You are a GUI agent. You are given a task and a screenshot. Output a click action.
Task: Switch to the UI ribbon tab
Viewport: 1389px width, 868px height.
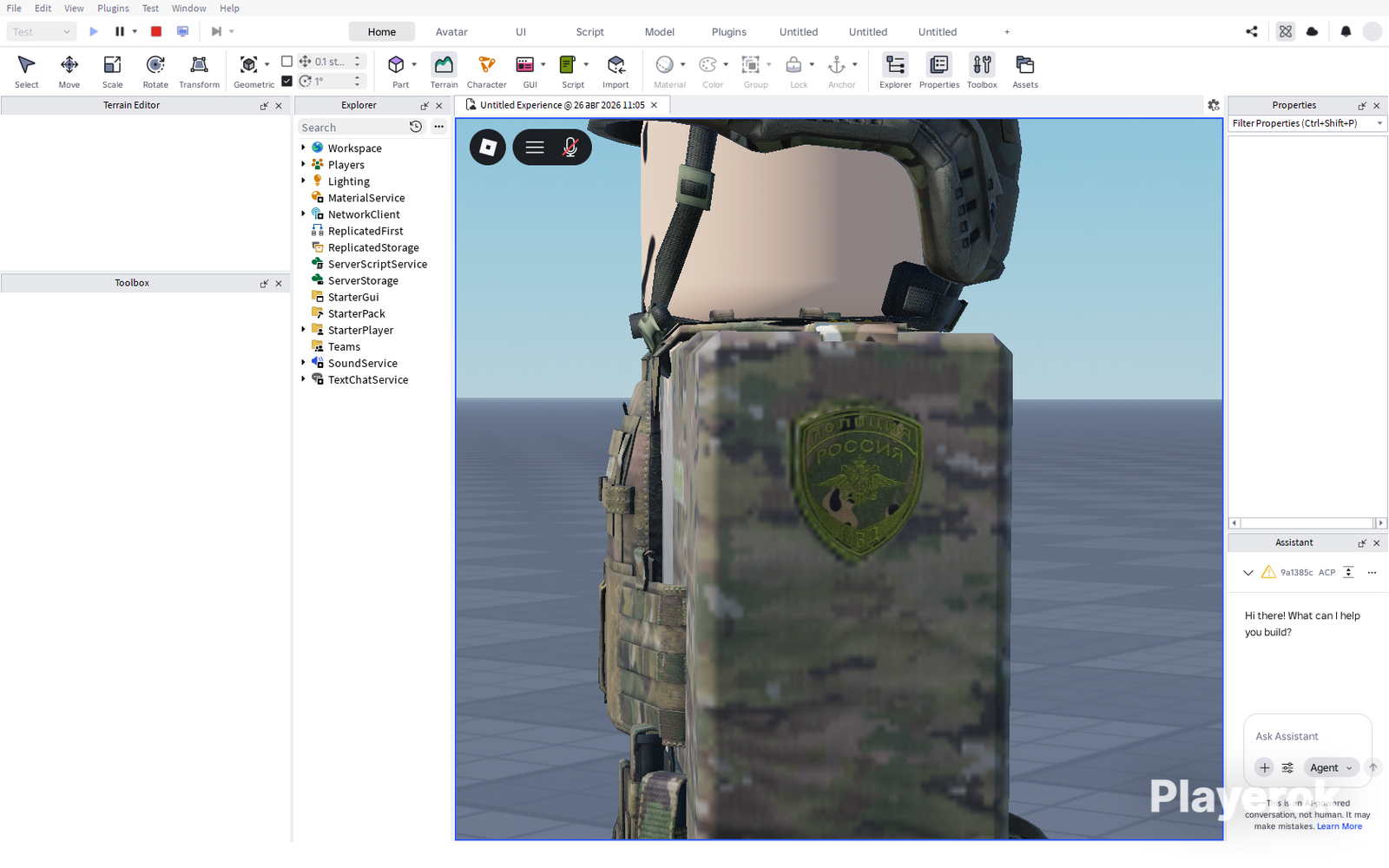(x=521, y=32)
